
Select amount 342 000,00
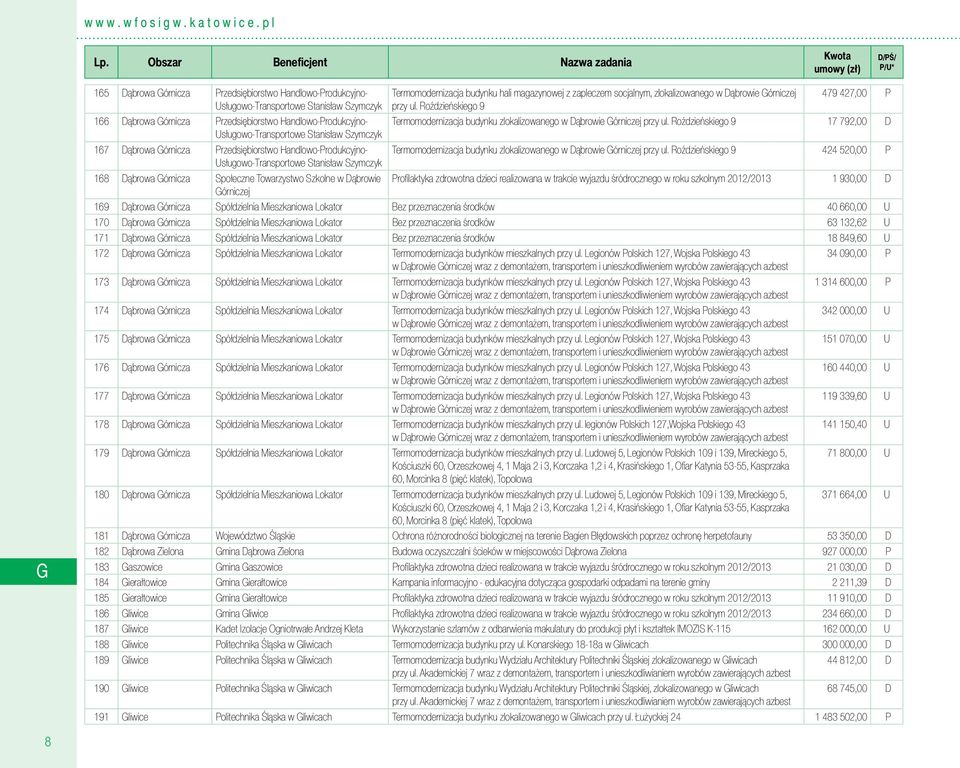click(844, 311)
